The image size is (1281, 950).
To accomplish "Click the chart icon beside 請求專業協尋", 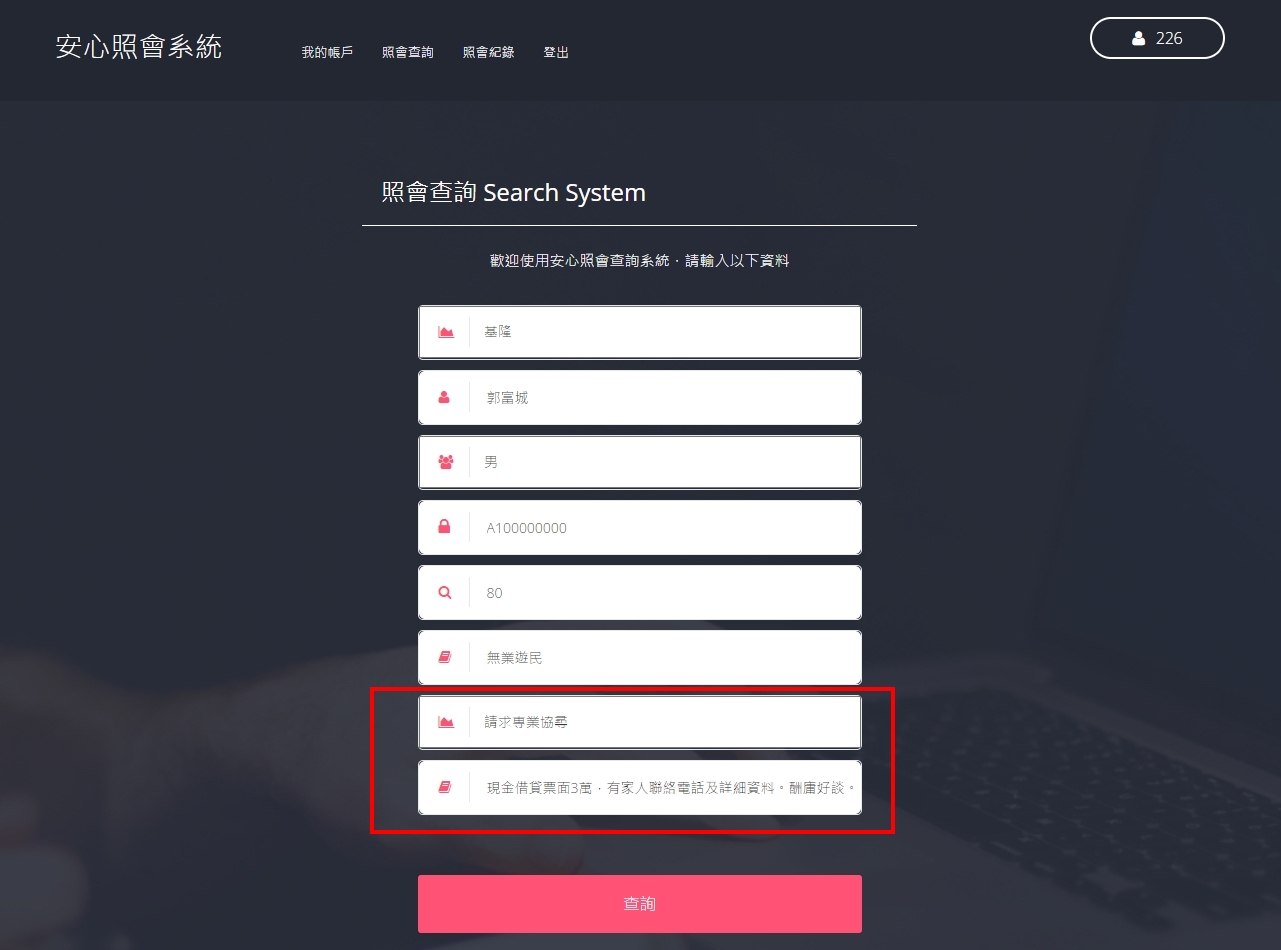I will point(446,722).
